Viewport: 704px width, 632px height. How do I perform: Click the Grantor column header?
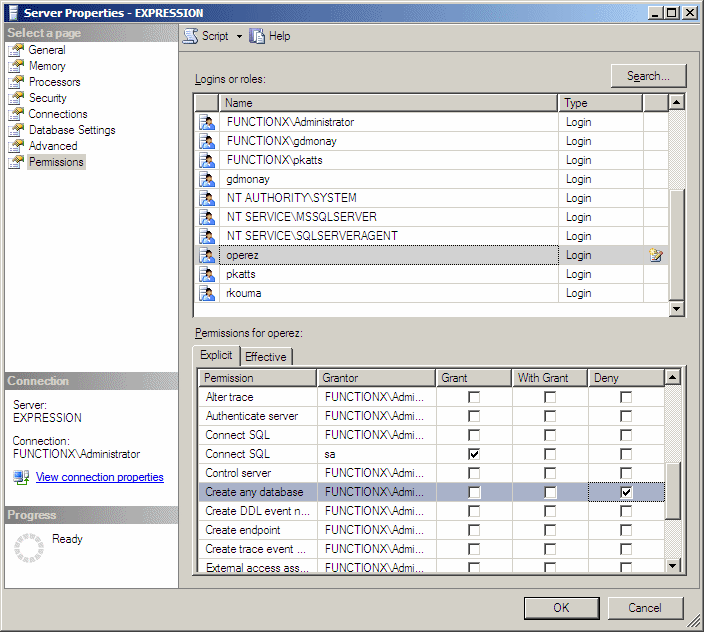[x=376, y=378]
